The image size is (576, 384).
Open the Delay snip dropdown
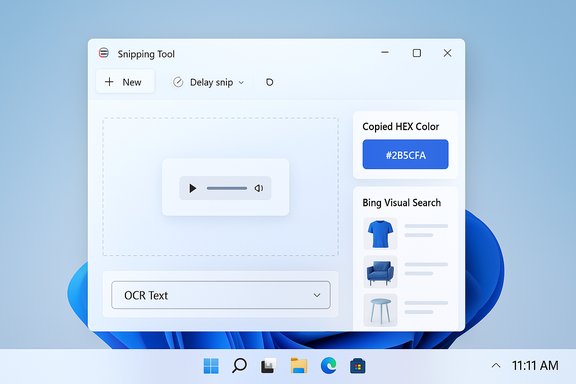[x=208, y=82]
